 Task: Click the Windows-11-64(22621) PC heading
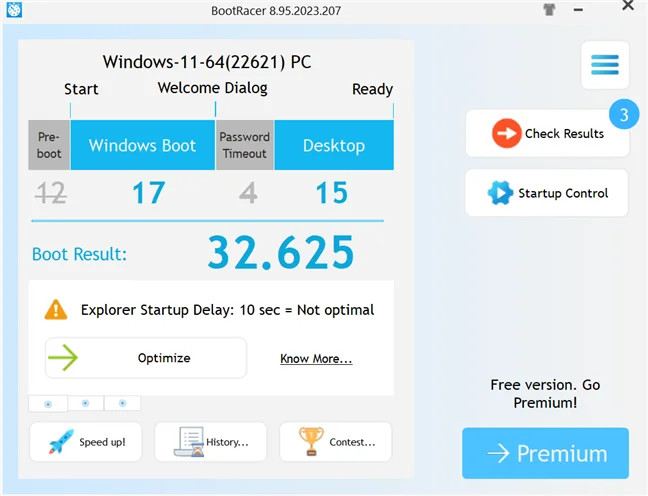coord(207,62)
